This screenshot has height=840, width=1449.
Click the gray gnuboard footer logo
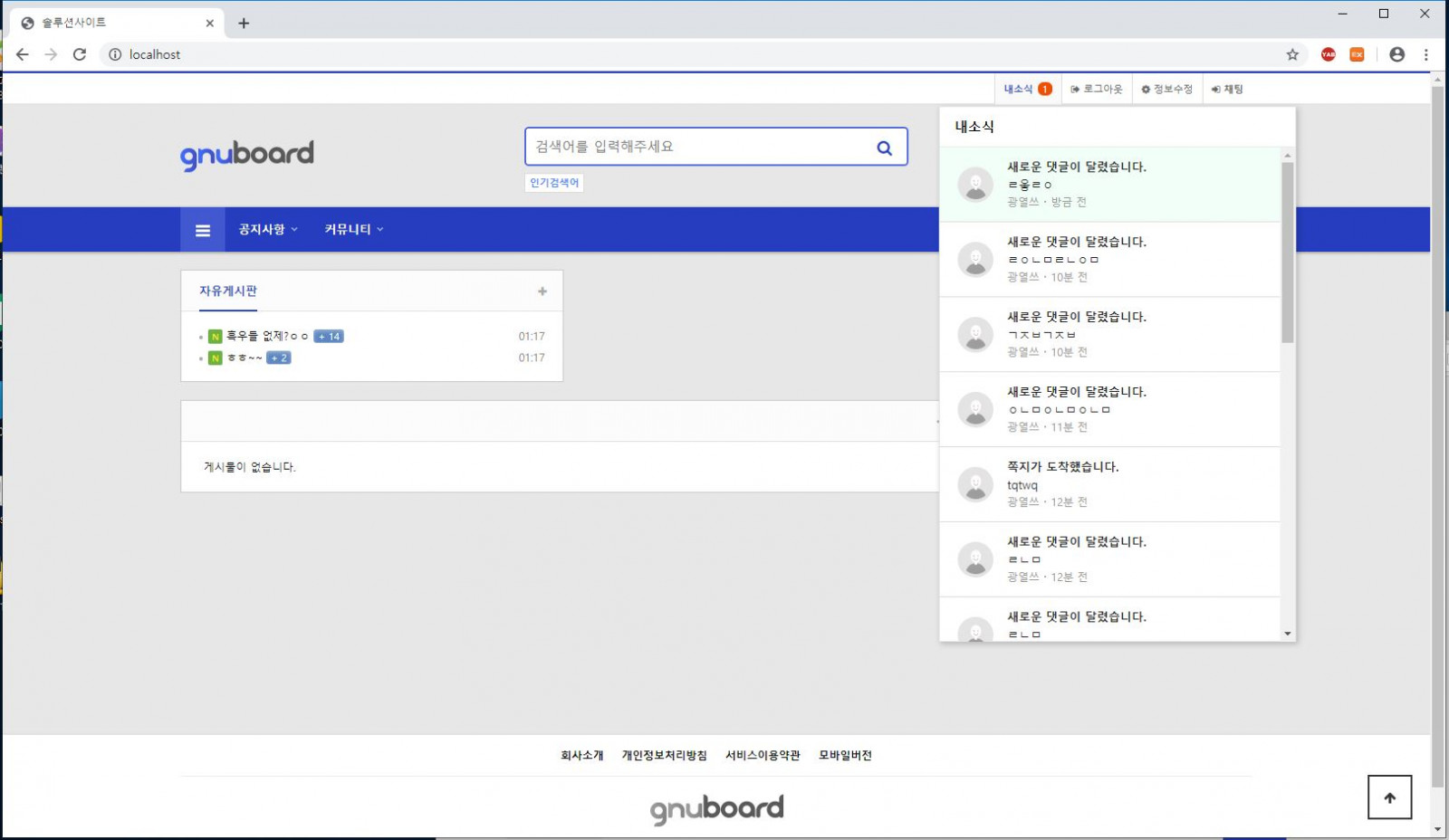click(717, 809)
